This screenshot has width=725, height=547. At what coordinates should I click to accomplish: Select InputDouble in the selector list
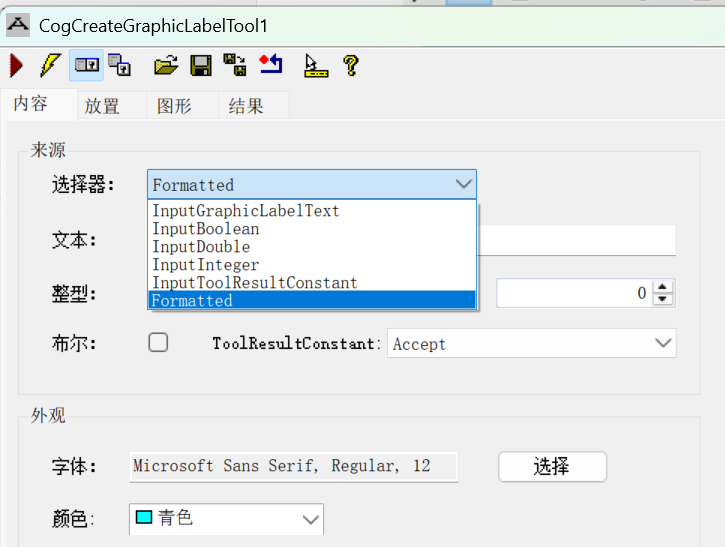click(312, 247)
